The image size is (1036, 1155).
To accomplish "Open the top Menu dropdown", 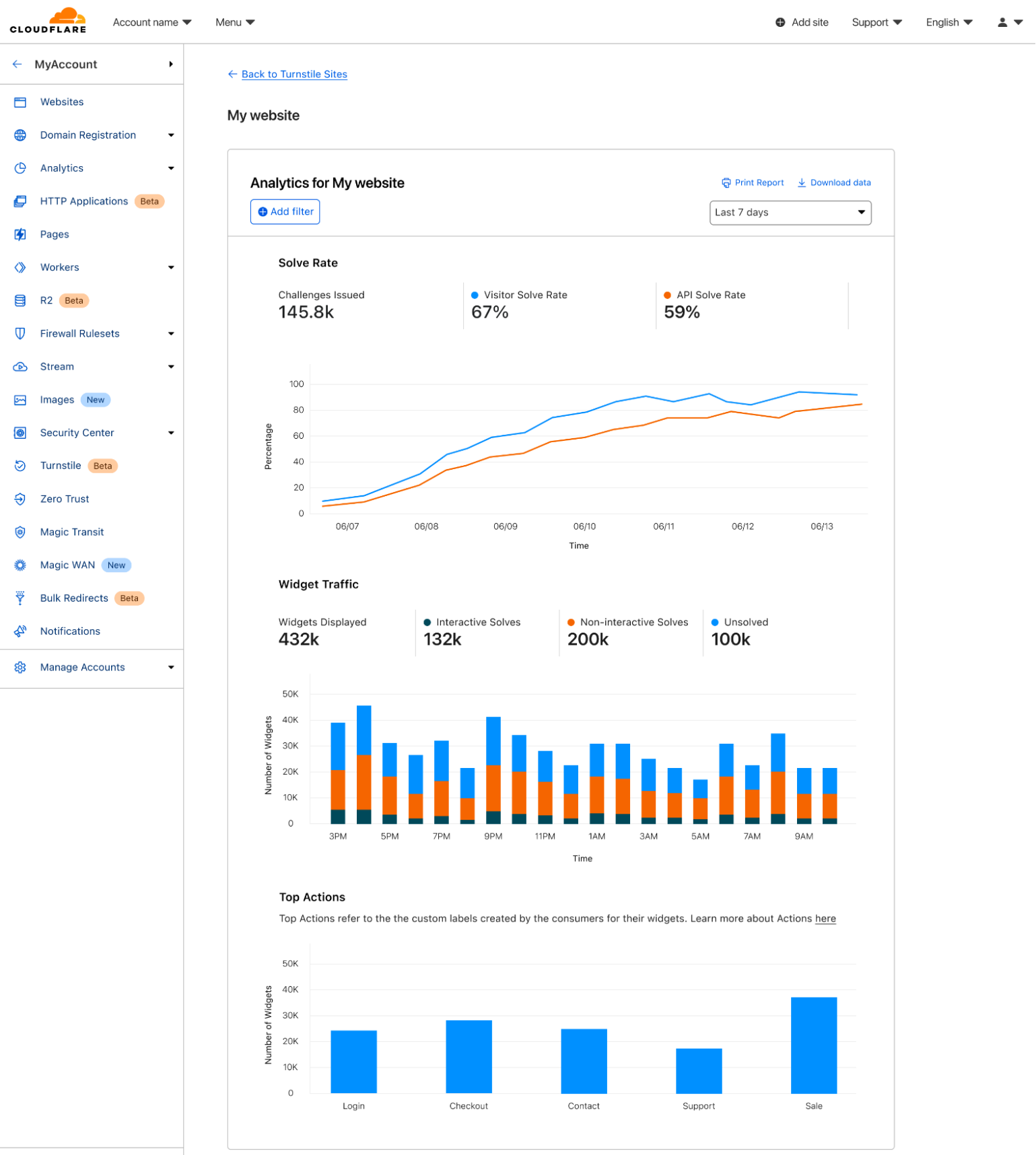I will tap(235, 22).
